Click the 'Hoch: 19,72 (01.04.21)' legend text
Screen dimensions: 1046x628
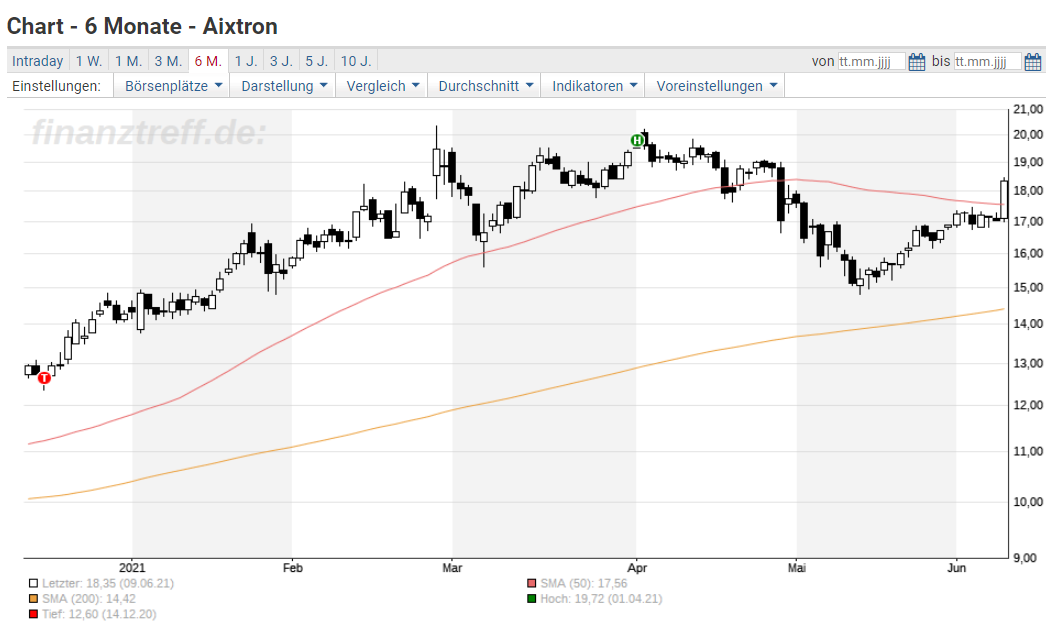click(601, 599)
